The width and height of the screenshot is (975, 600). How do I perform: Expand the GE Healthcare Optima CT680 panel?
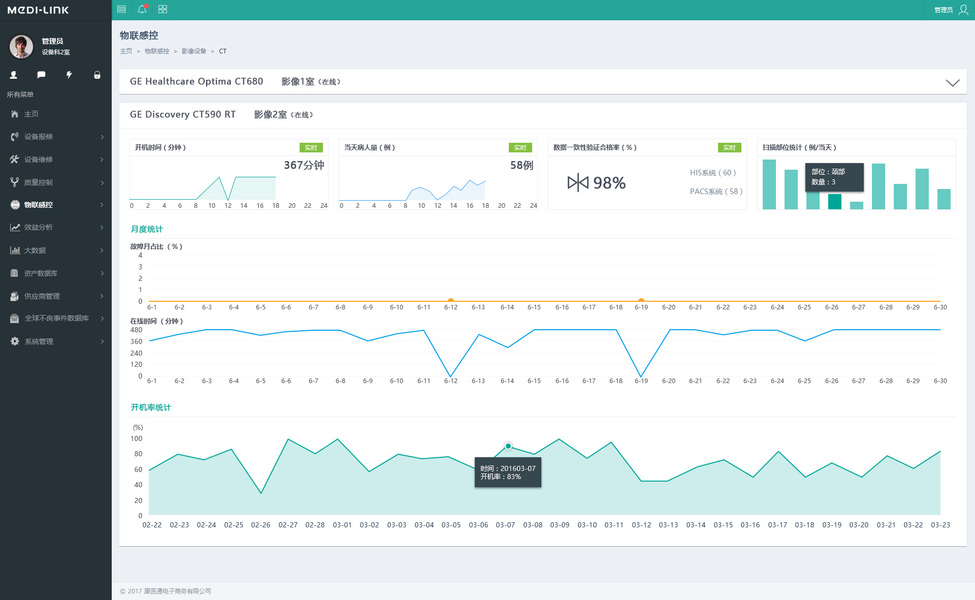pyautogui.click(x=952, y=82)
